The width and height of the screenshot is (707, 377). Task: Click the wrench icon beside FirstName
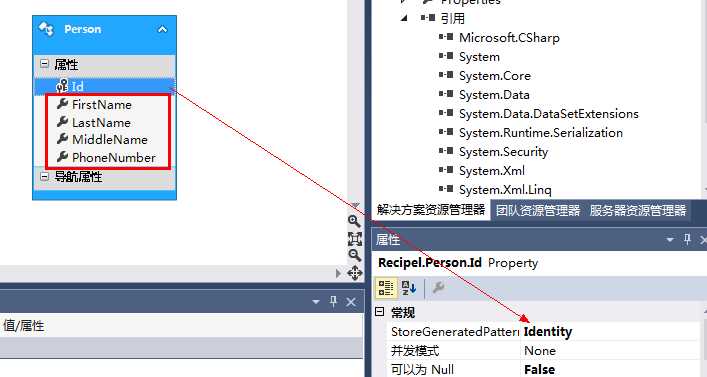tap(62, 104)
